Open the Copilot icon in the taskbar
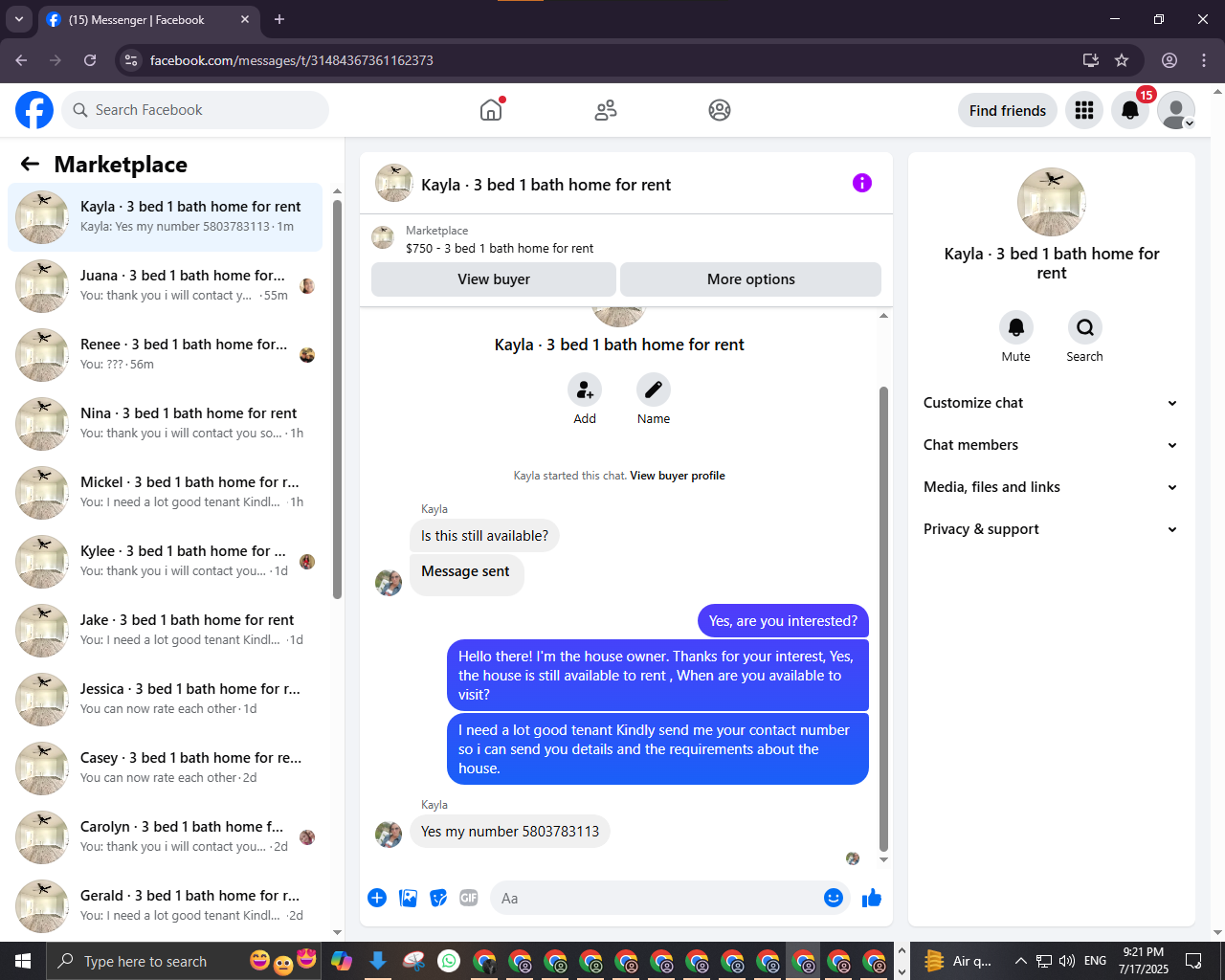 tap(342, 961)
